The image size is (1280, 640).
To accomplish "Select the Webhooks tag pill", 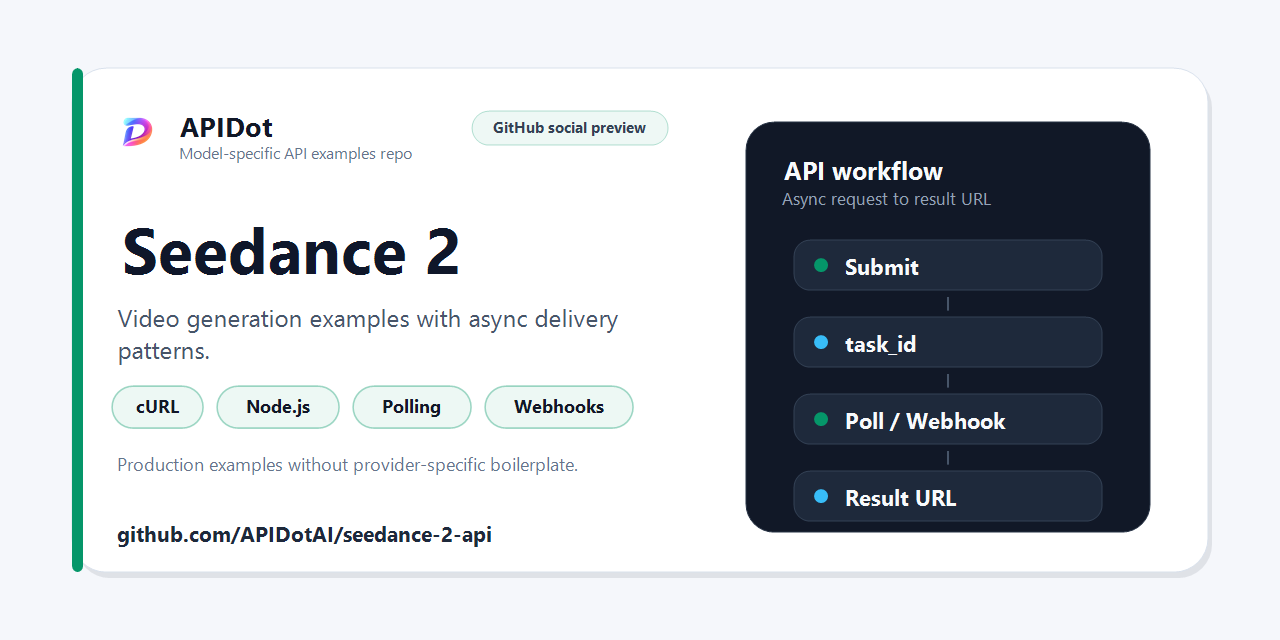I will point(559,407).
